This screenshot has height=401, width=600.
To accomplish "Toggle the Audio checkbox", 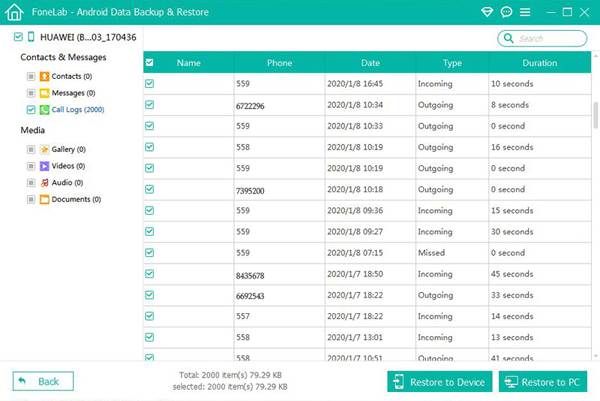I will tap(31, 183).
